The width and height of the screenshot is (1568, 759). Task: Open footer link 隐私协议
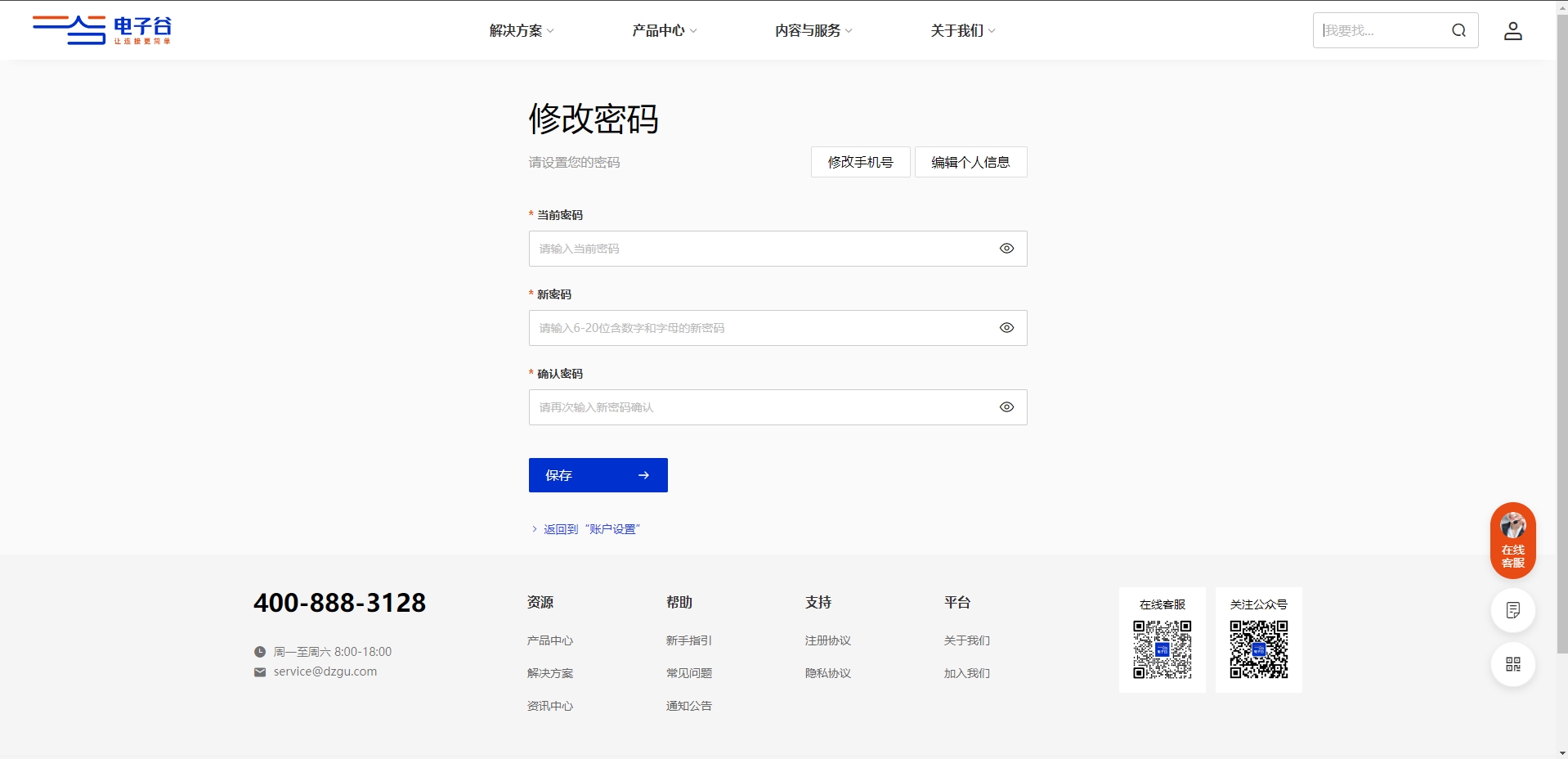point(828,673)
